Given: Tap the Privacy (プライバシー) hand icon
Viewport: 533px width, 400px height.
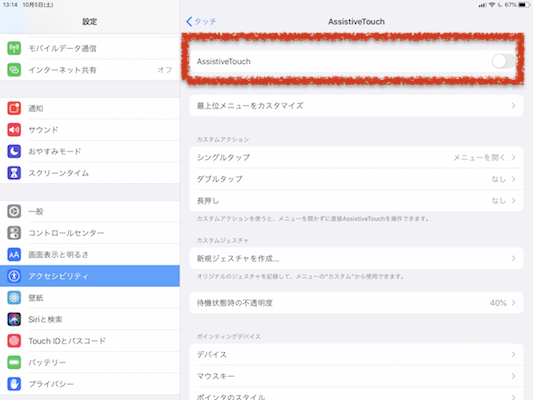Looking at the screenshot, I should point(14,384).
